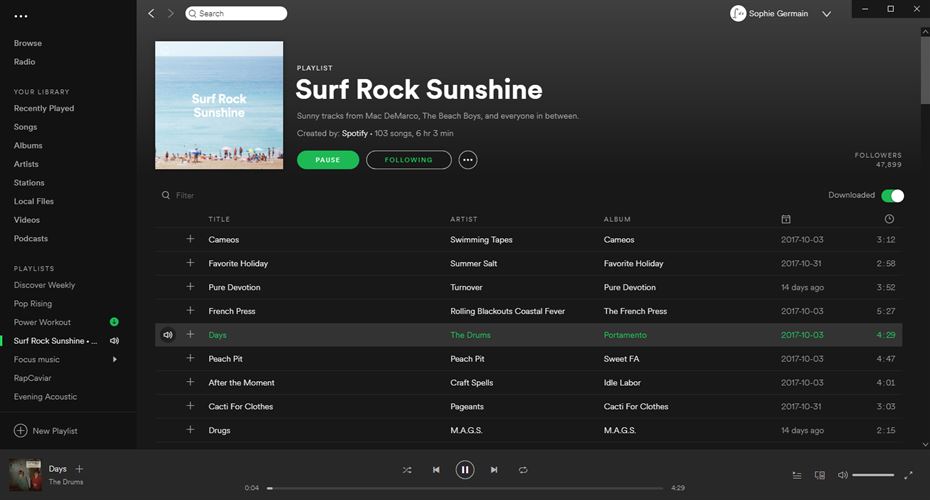Open the devices available menu

[820, 475]
